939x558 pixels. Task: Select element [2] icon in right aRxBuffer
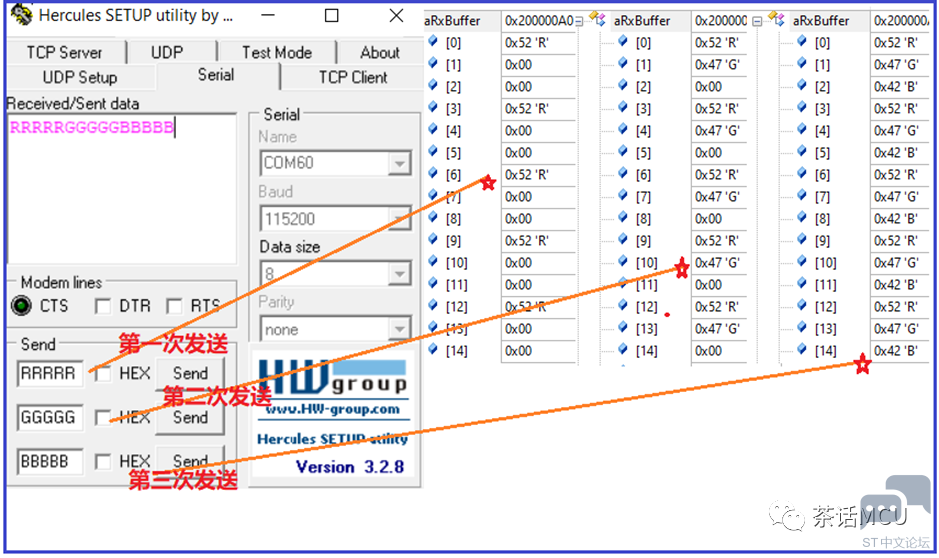click(802, 85)
